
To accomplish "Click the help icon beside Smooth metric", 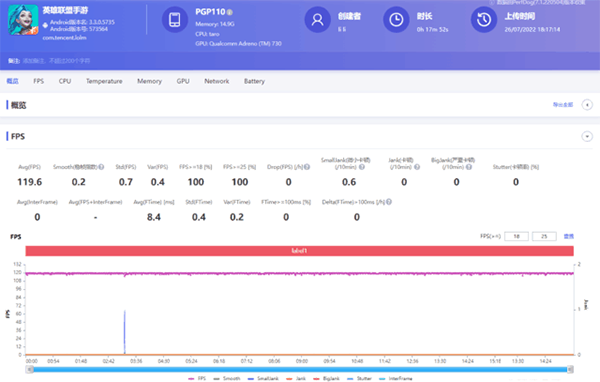I will tap(101, 167).
